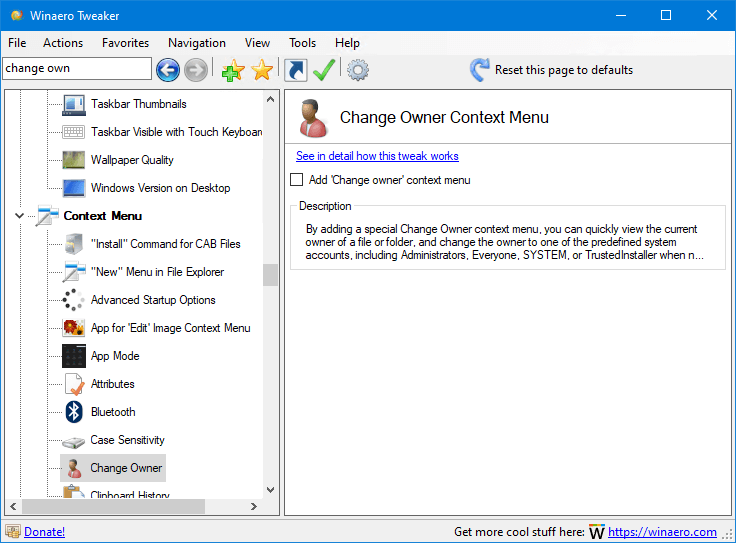Enable Add 'Change owner' context menu checkbox

297,180
